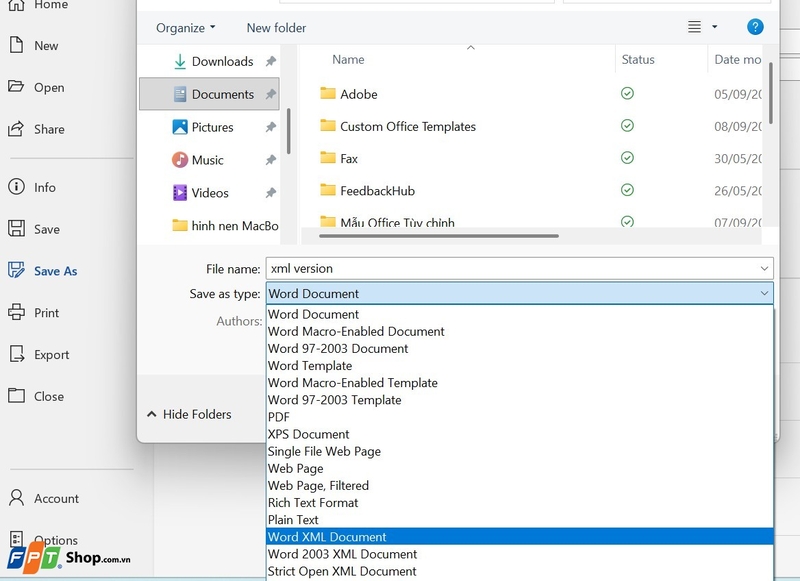This screenshot has height=581, width=800.
Task: Select Word Macro-Enabled Document type
Action: point(520,332)
